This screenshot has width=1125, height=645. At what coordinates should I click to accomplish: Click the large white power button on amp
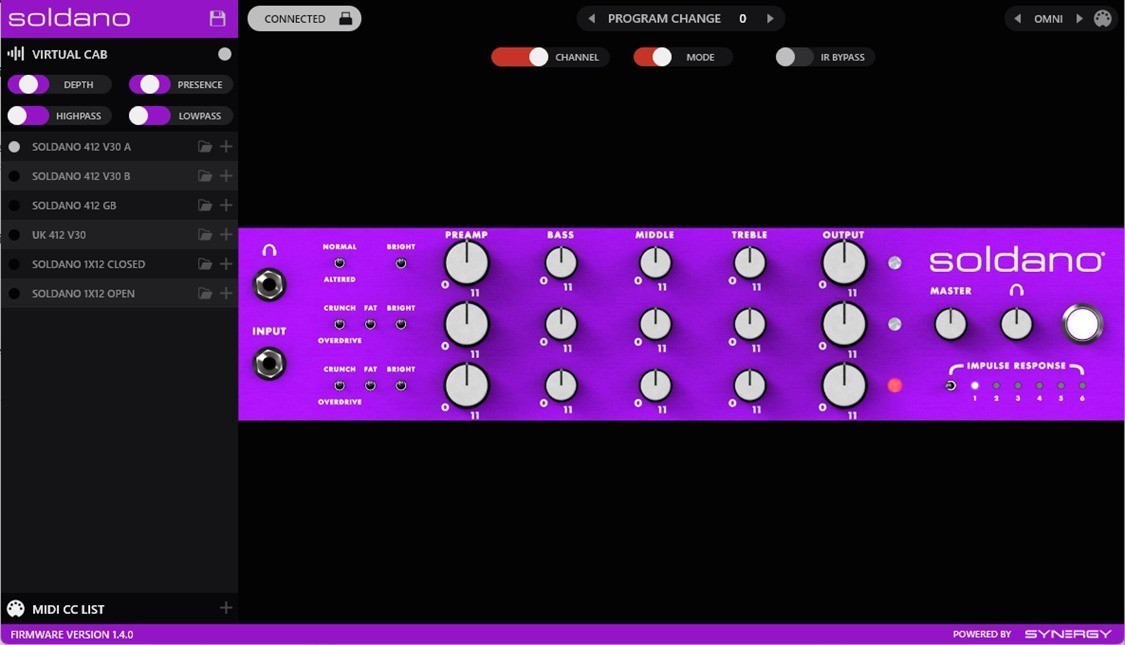click(1082, 324)
